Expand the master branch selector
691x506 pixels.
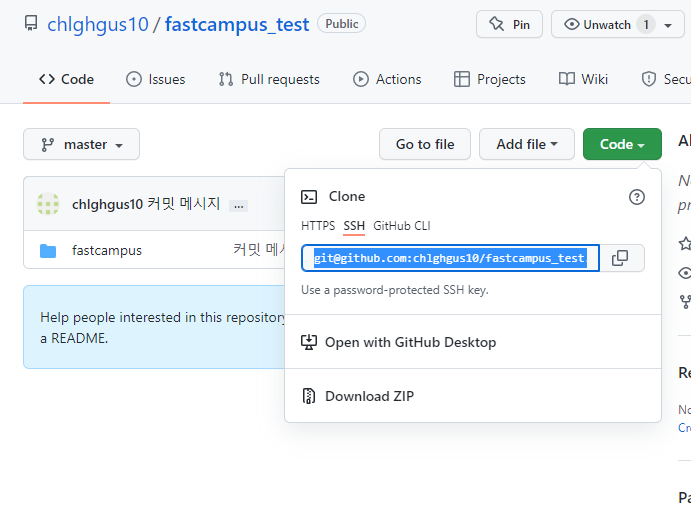coord(82,144)
